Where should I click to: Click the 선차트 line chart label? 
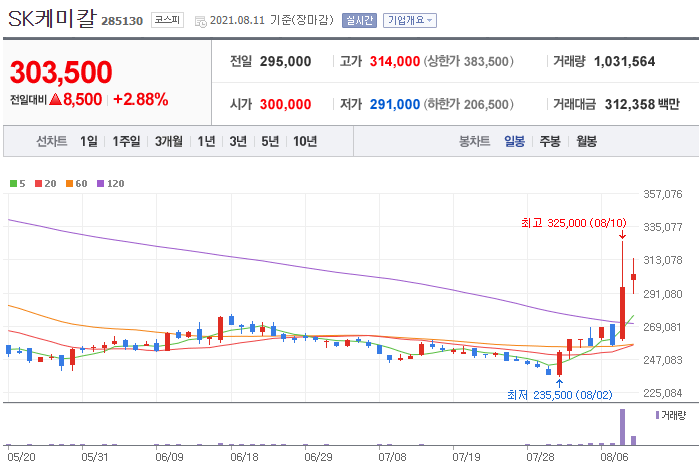click(x=52, y=141)
